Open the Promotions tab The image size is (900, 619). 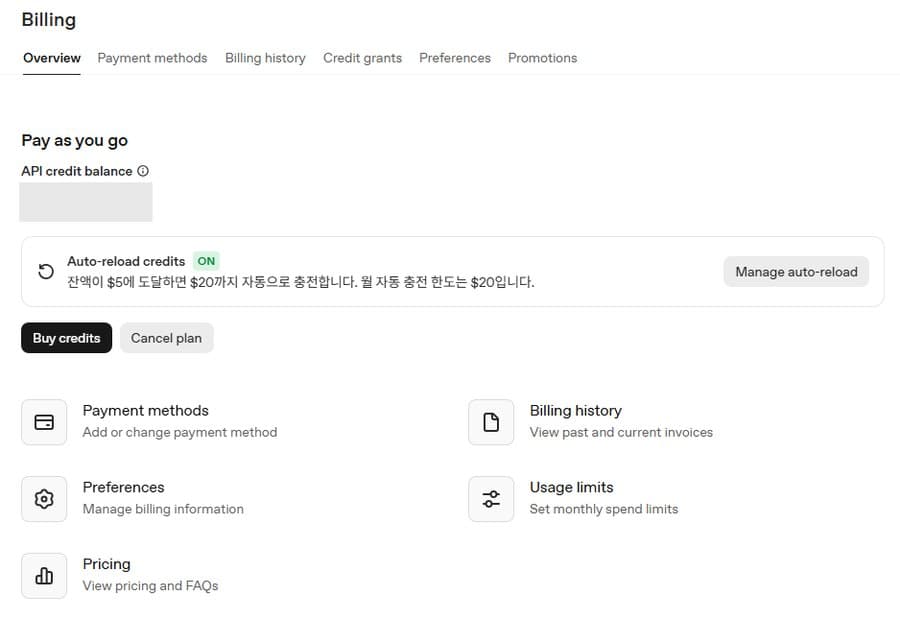click(542, 58)
